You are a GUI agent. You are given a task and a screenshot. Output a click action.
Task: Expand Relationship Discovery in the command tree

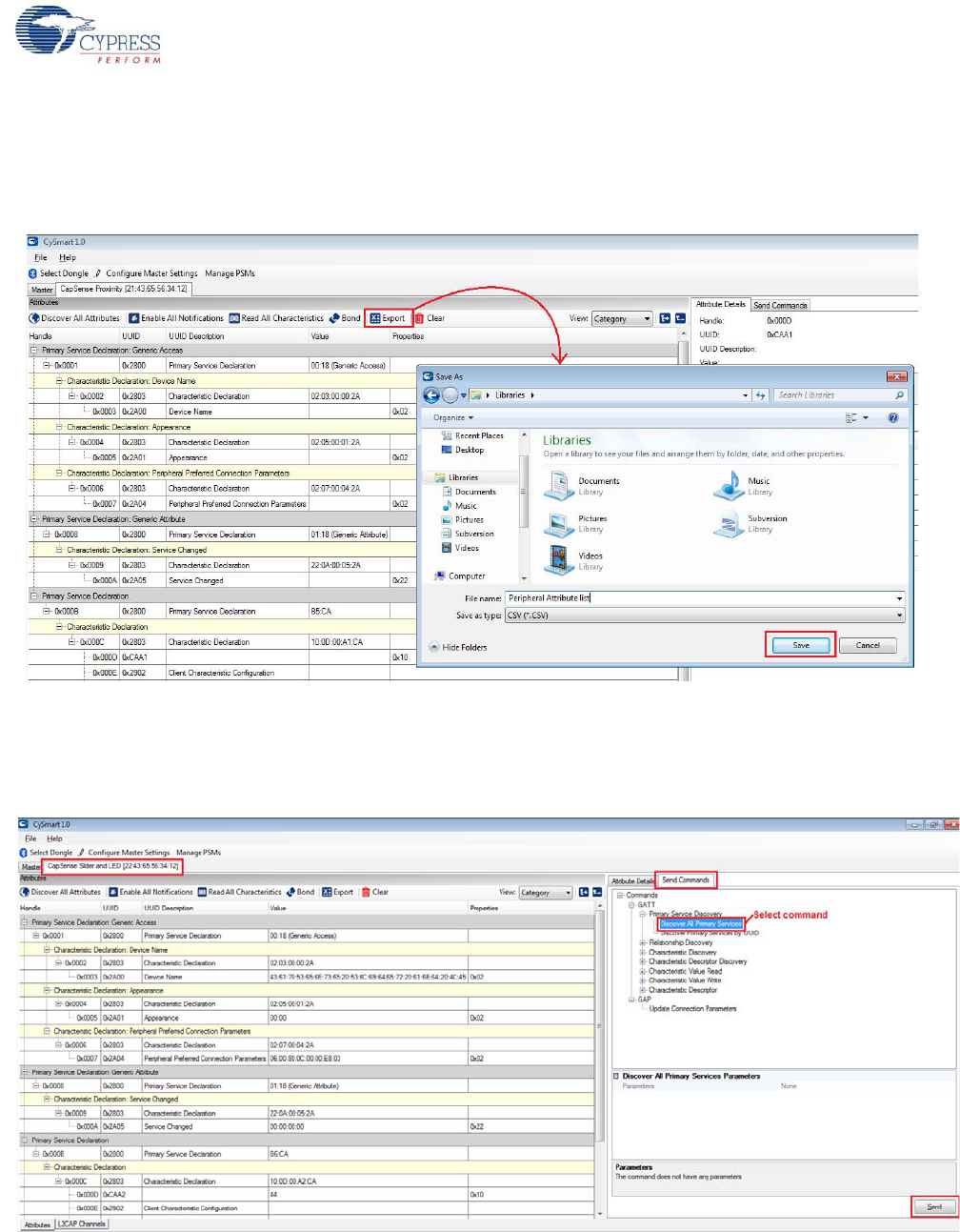coord(642,942)
